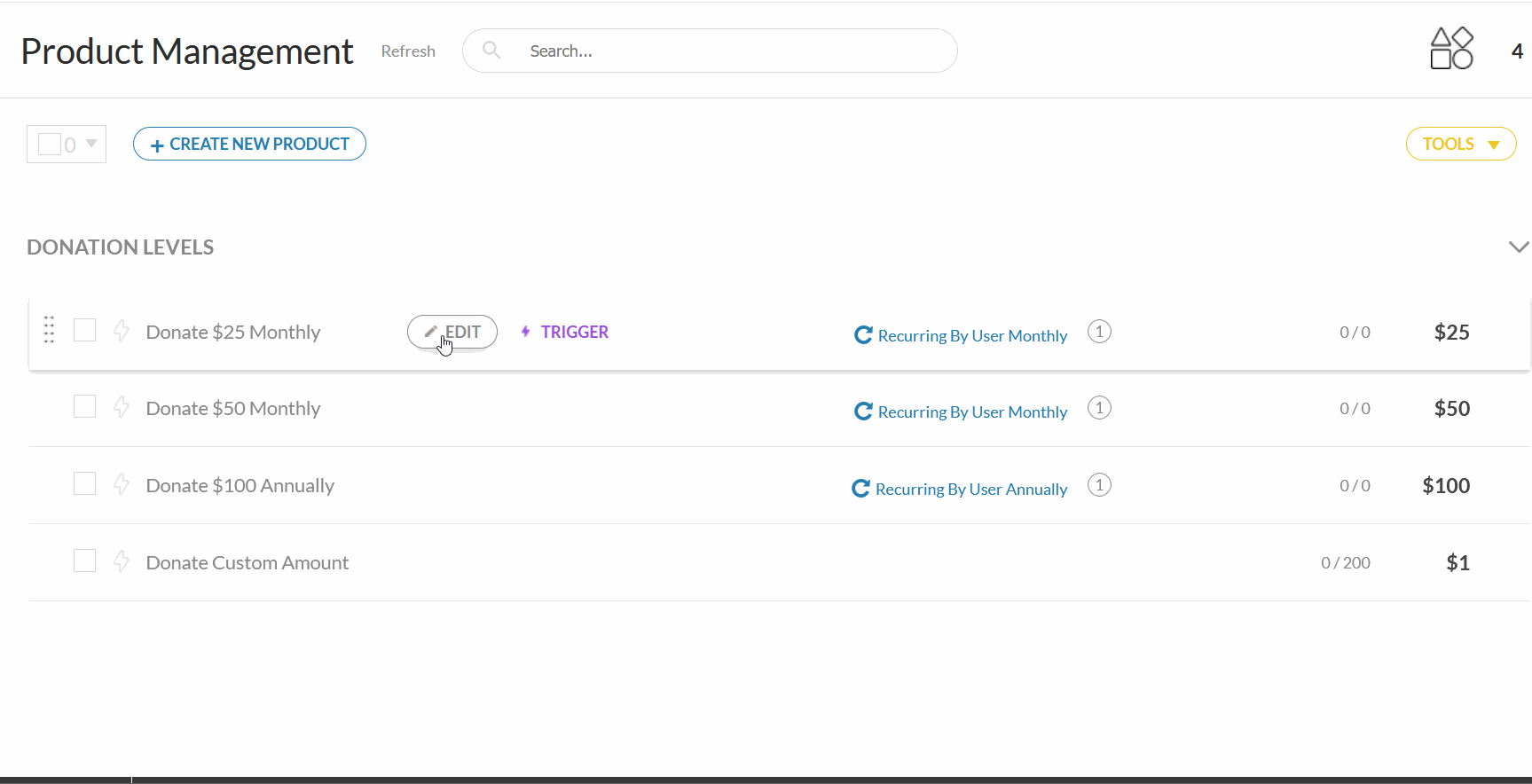Screen dimensions: 1532x784
Task: Click the shapes icon in top right
Action: [x=1451, y=49]
